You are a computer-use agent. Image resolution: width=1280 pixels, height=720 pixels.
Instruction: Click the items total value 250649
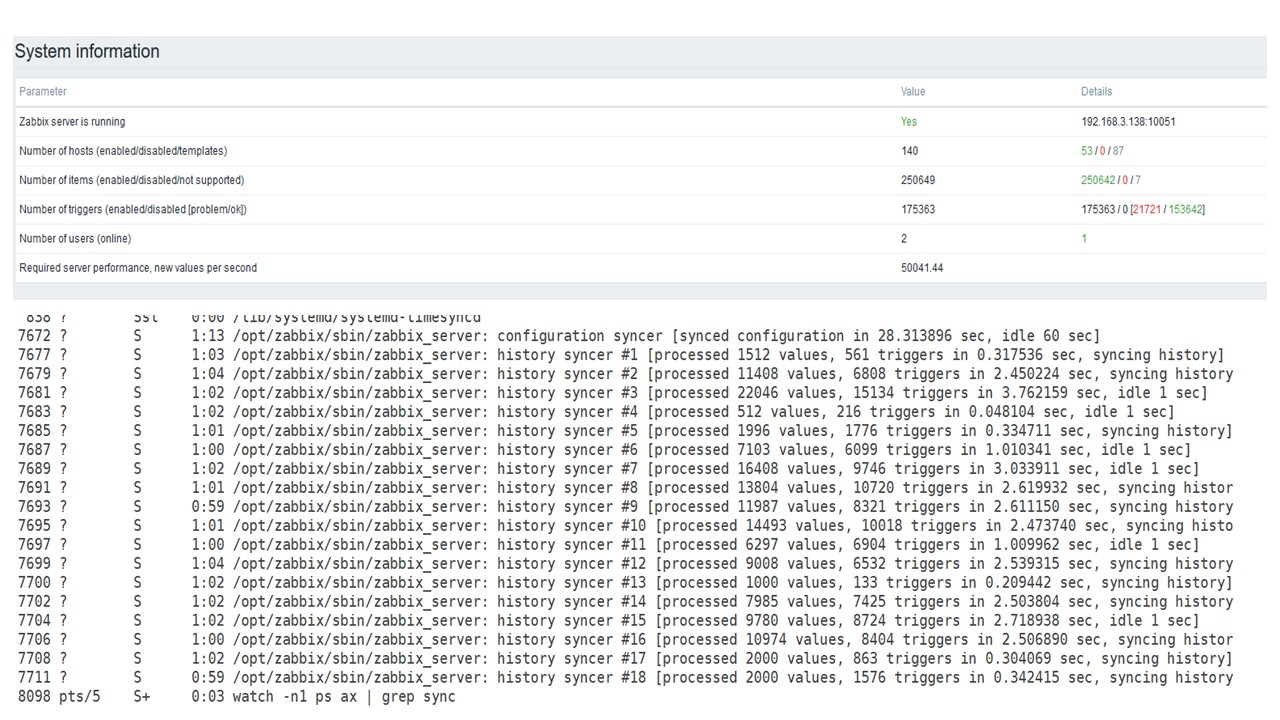coord(917,180)
